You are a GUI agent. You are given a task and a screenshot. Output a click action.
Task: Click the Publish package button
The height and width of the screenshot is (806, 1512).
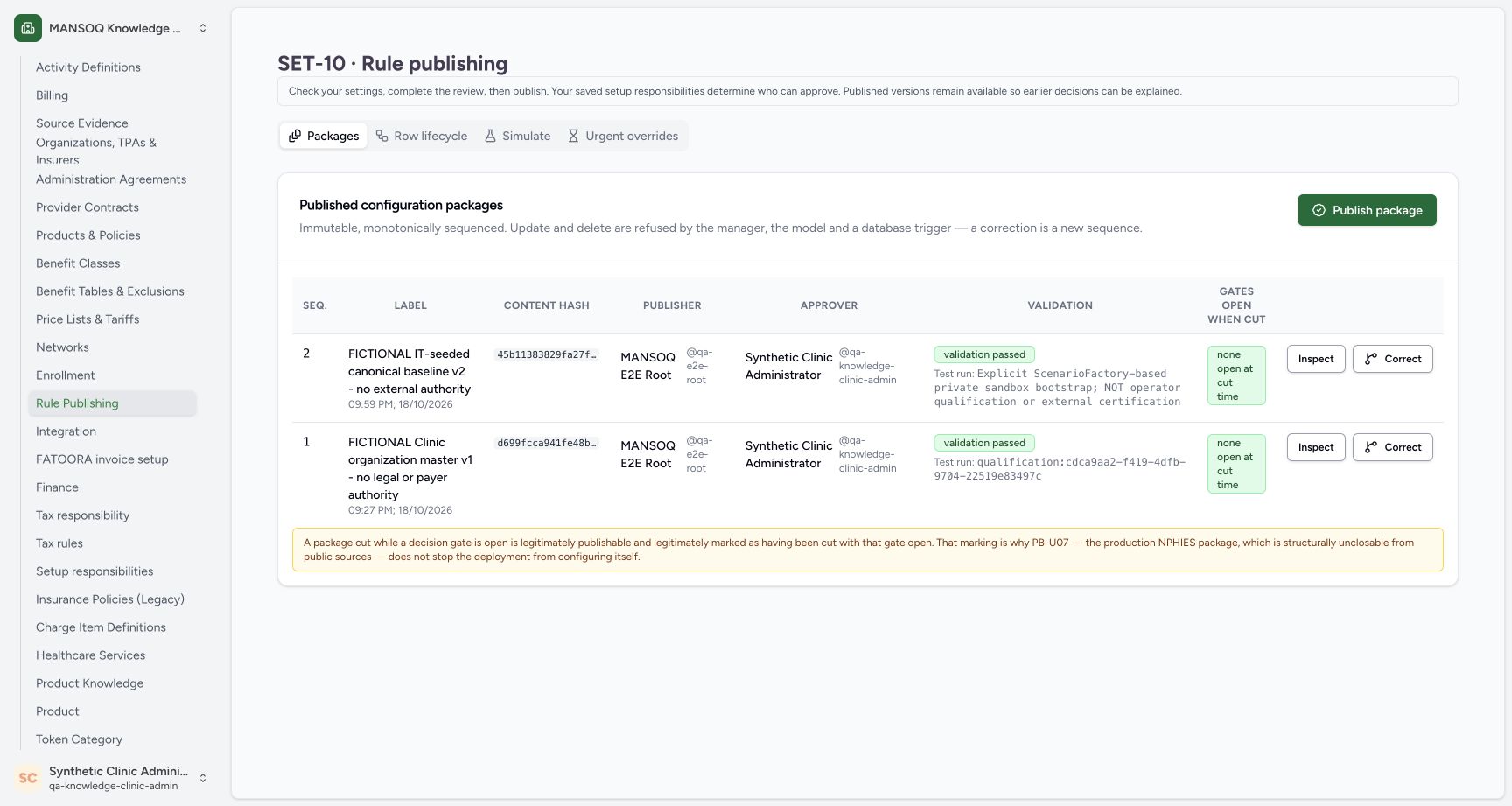point(1367,210)
